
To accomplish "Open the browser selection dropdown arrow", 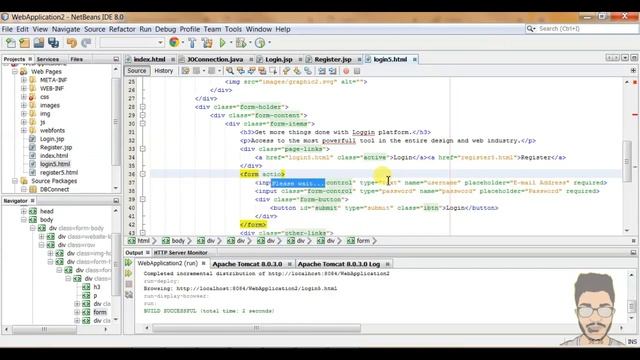I will tap(182, 42).
